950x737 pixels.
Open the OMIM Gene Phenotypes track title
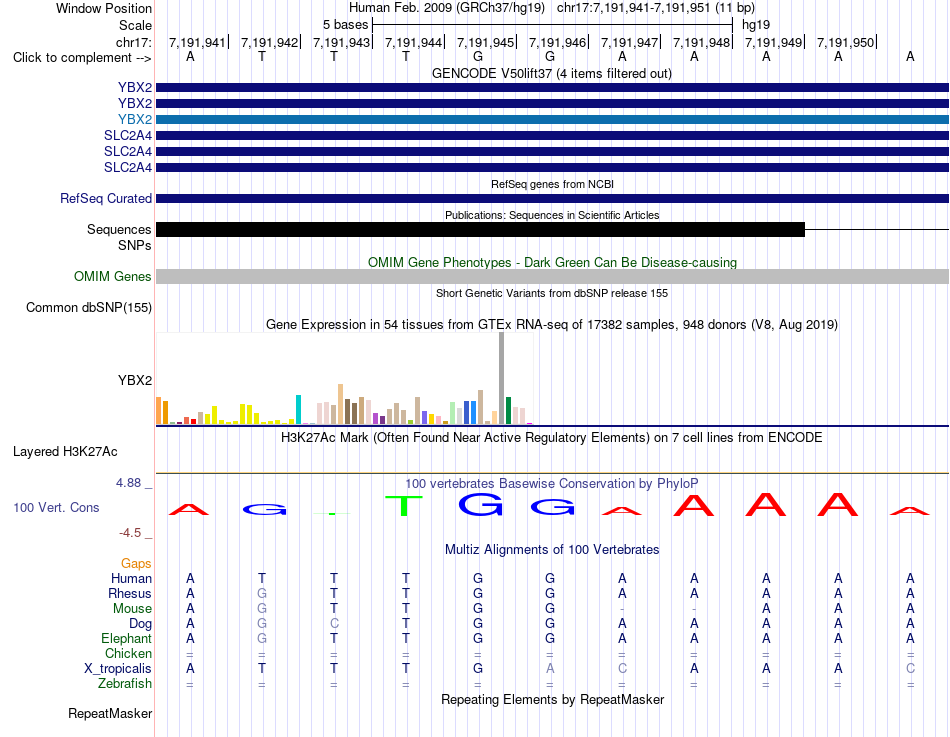point(552,262)
